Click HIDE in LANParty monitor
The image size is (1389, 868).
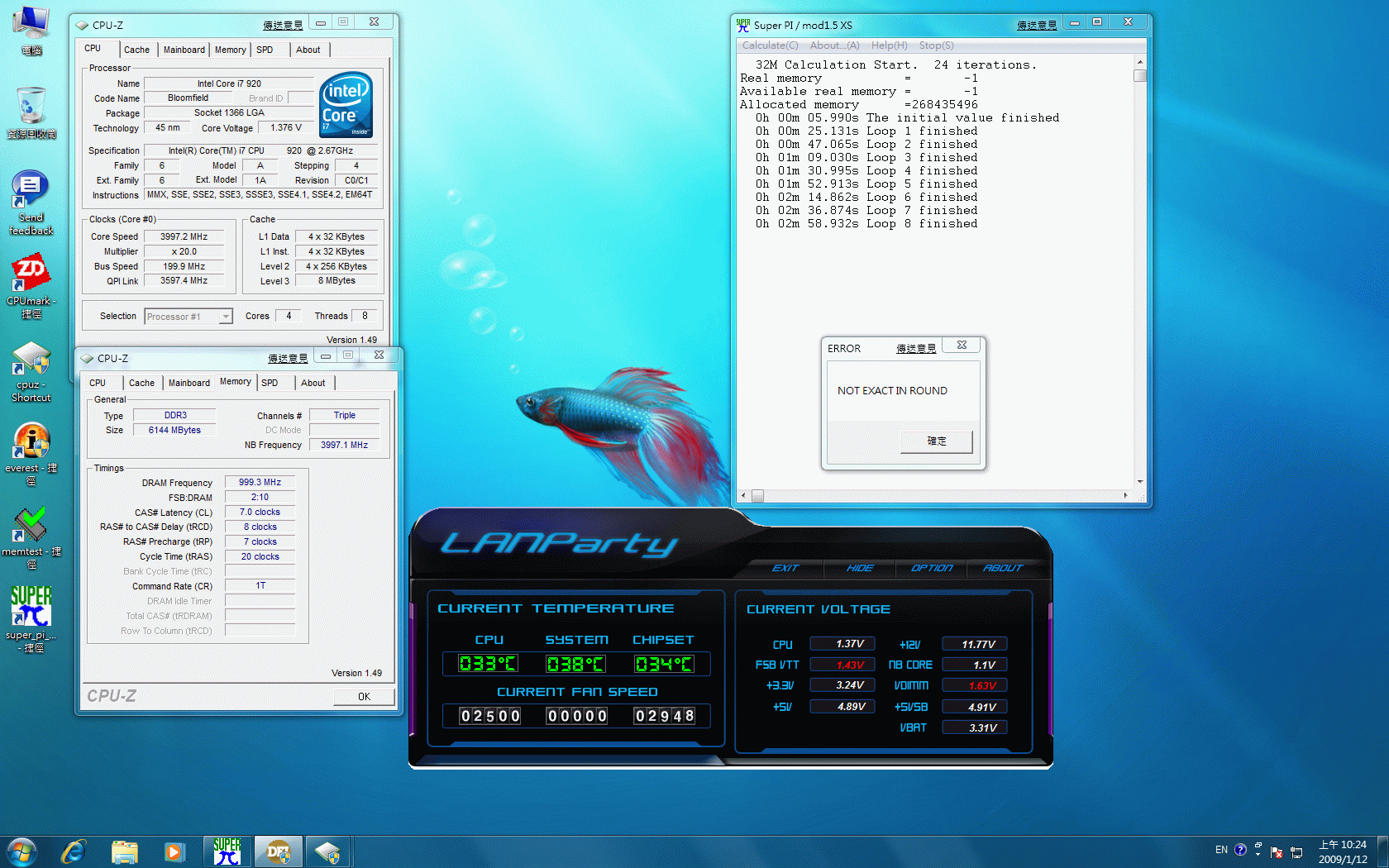tap(859, 568)
